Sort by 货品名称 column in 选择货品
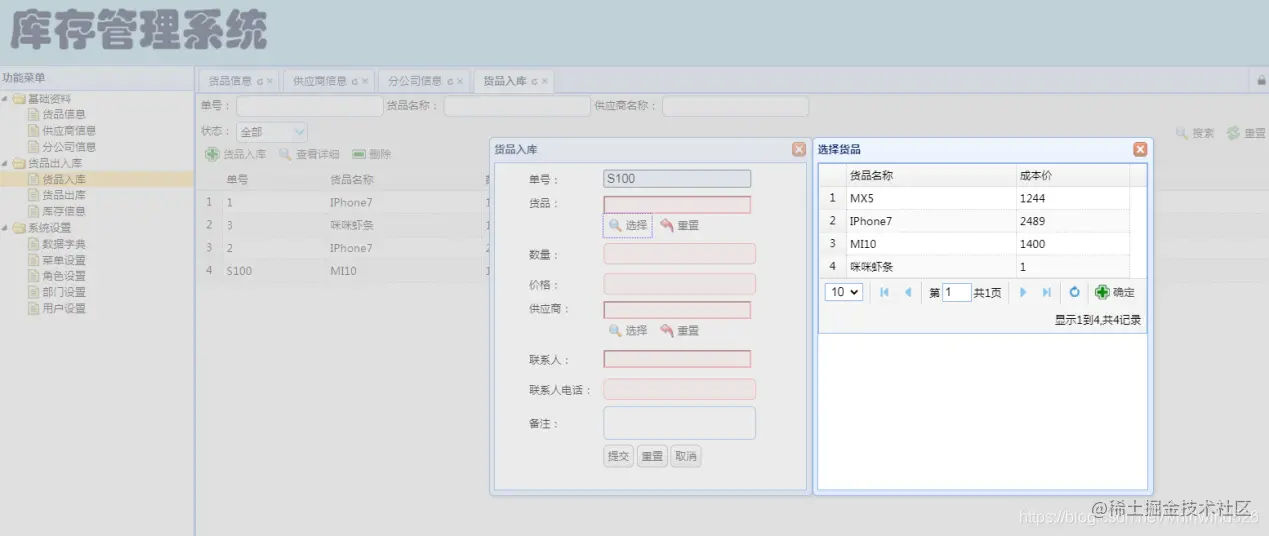1269x536 pixels. coord(929,176)
